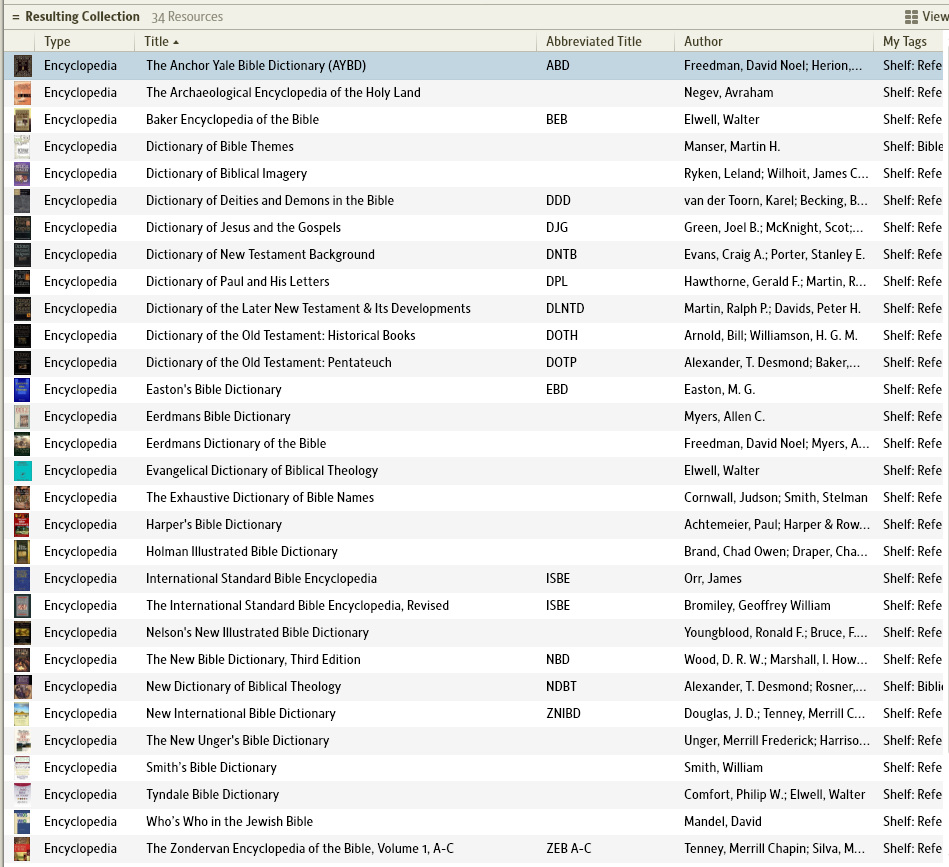
Task: Click the '34 Resources' count label
Action: tap(187, 17)
